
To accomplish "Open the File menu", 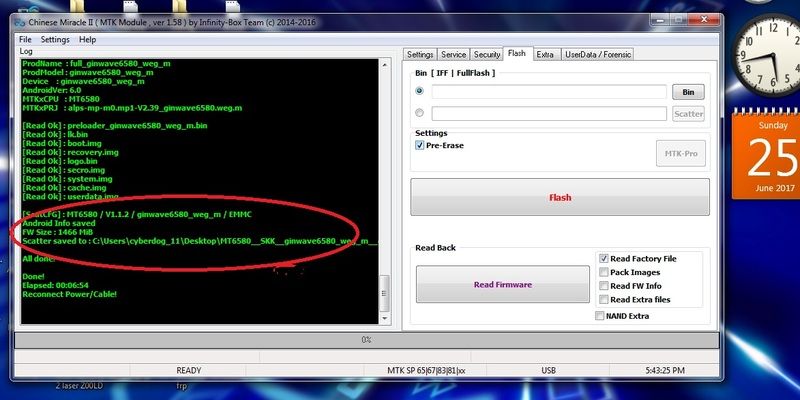I will pyautogui.click(x=25, y=39).
